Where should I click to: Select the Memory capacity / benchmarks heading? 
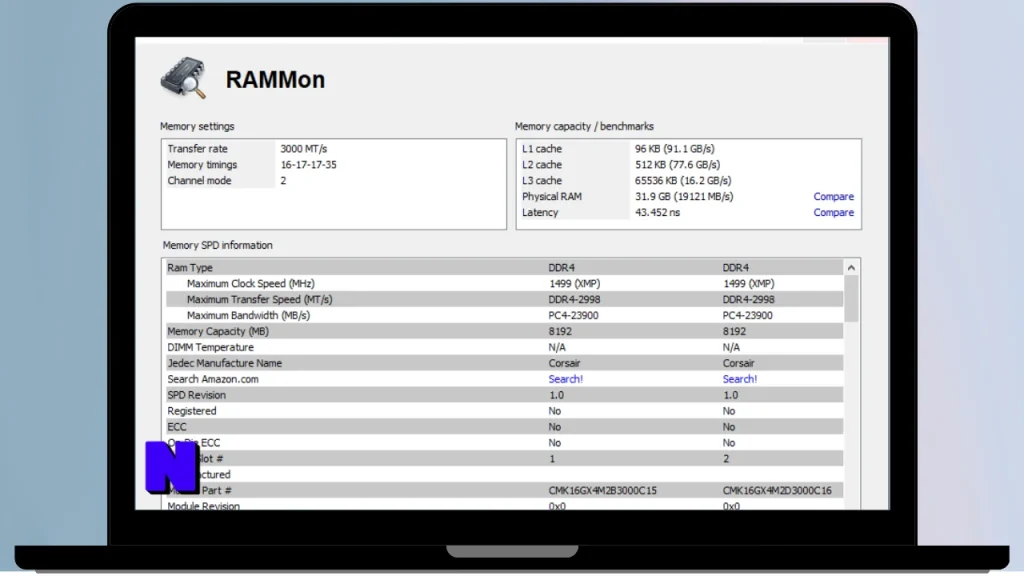point(584,127)
